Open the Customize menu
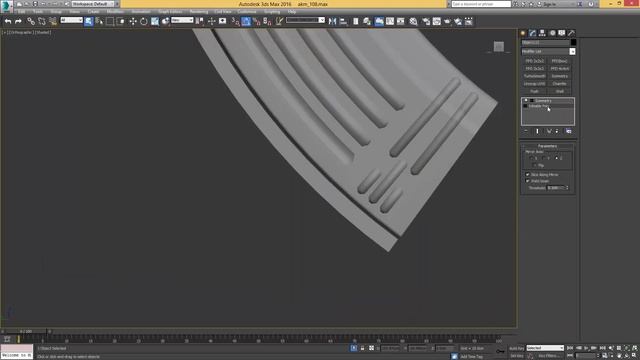 (x=247, y=12)
